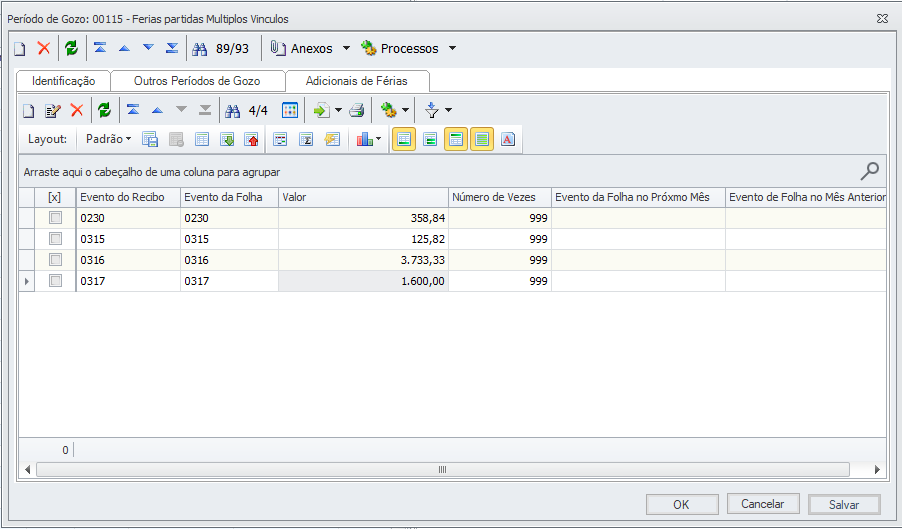Print the grid with printer icon

[357, 110]
